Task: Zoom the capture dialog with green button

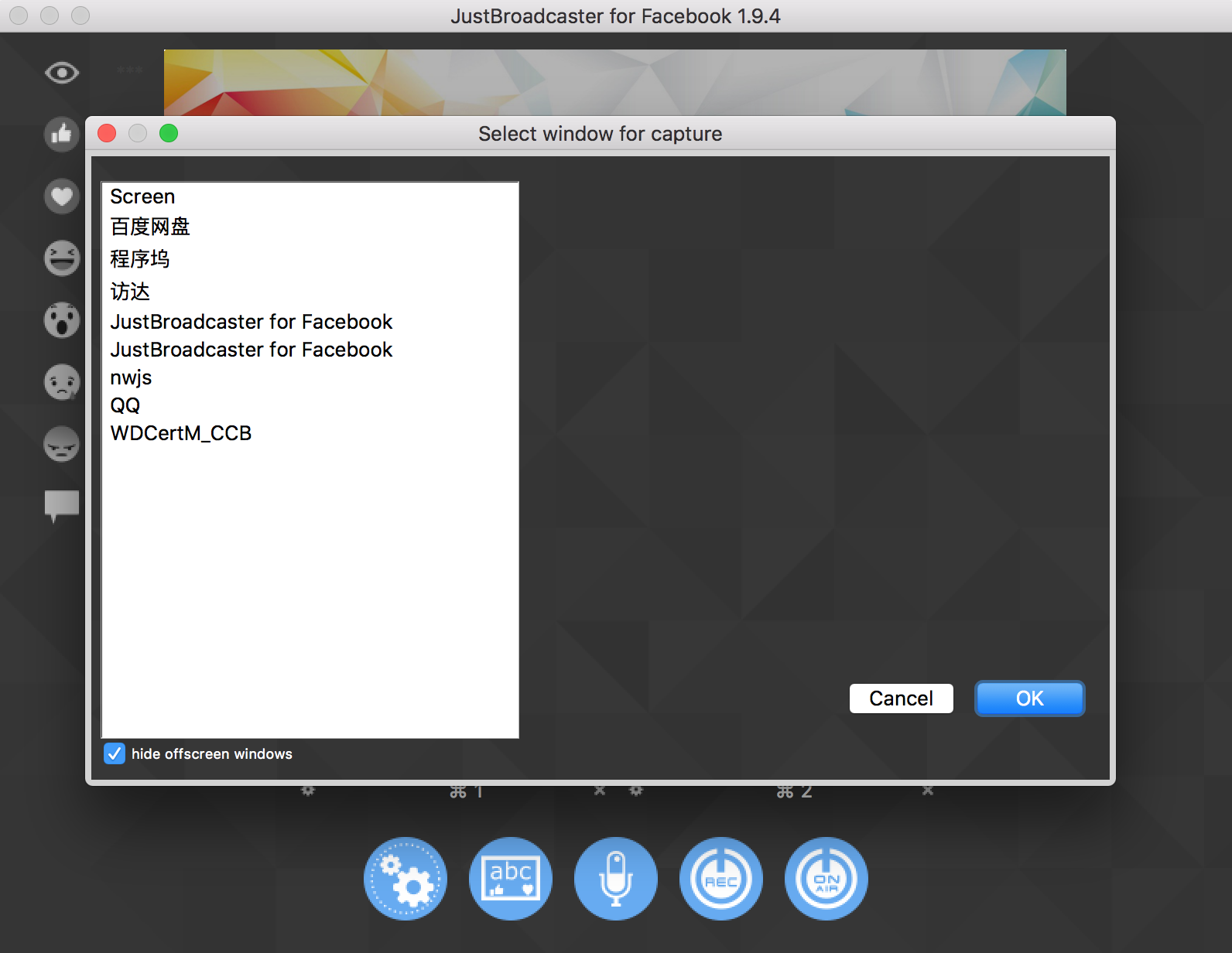Action: click(x=169, y=133)
